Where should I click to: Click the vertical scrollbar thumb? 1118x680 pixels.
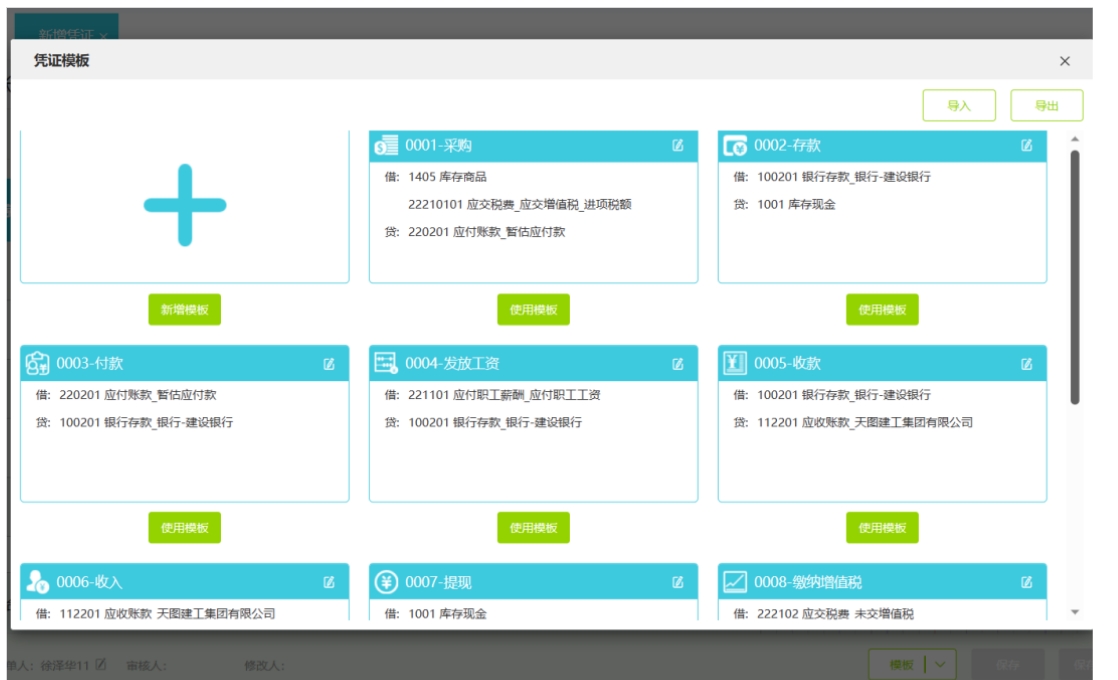[1075, 277]
